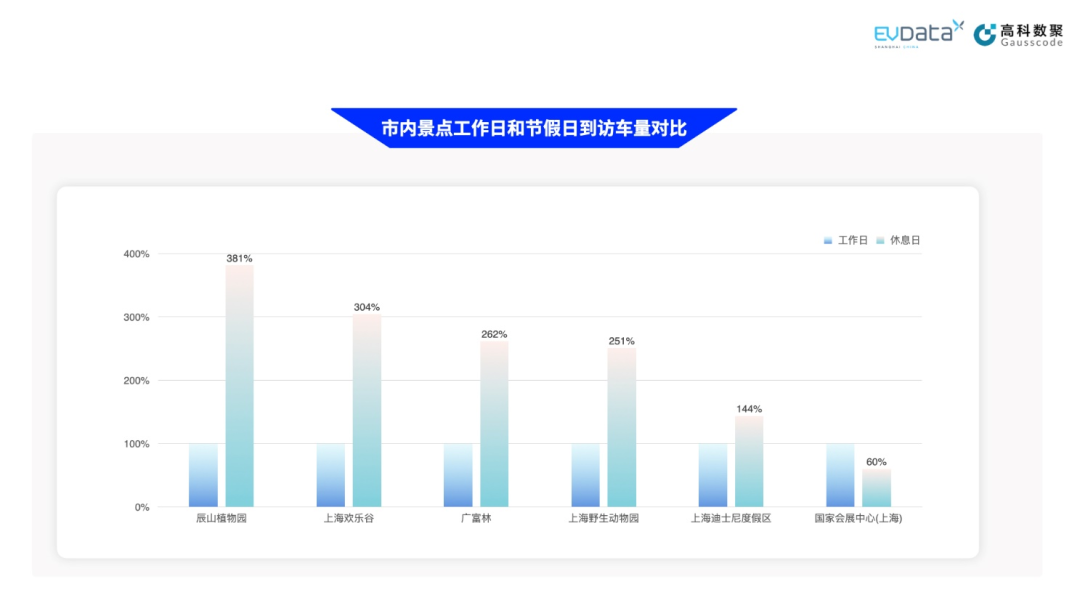Click the 上海欢乐谷 axis label
The image size is (1080, 608).
[348, 519]
